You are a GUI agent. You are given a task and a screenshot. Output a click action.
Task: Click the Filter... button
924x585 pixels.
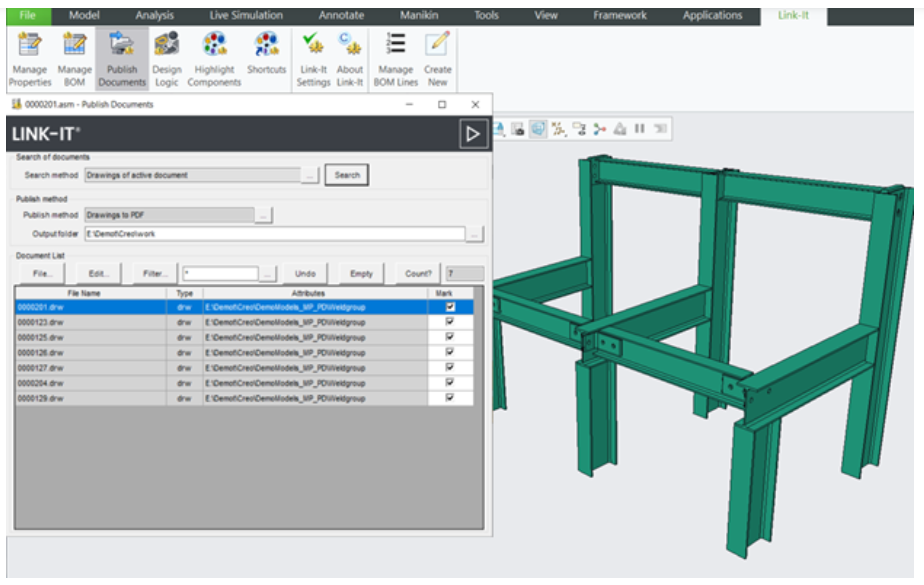pos(155,274)
